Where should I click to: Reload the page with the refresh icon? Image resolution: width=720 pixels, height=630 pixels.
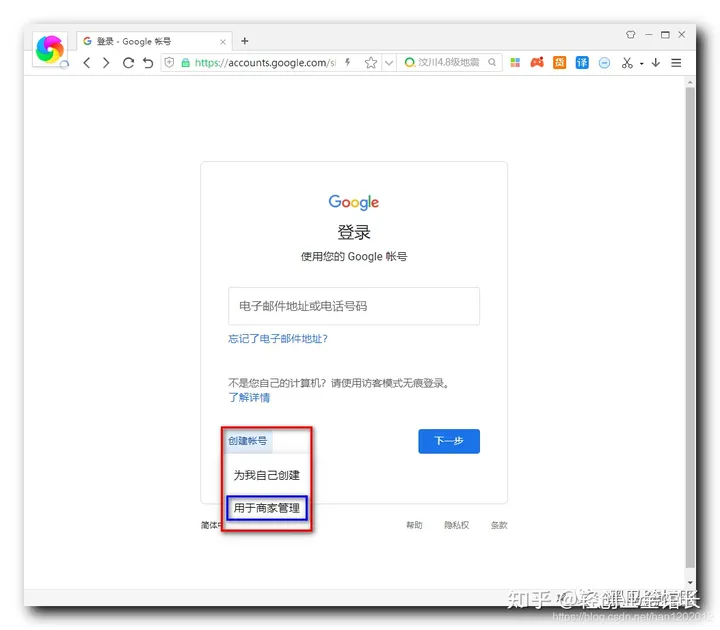pyautogui.click(x=128, y=62)
